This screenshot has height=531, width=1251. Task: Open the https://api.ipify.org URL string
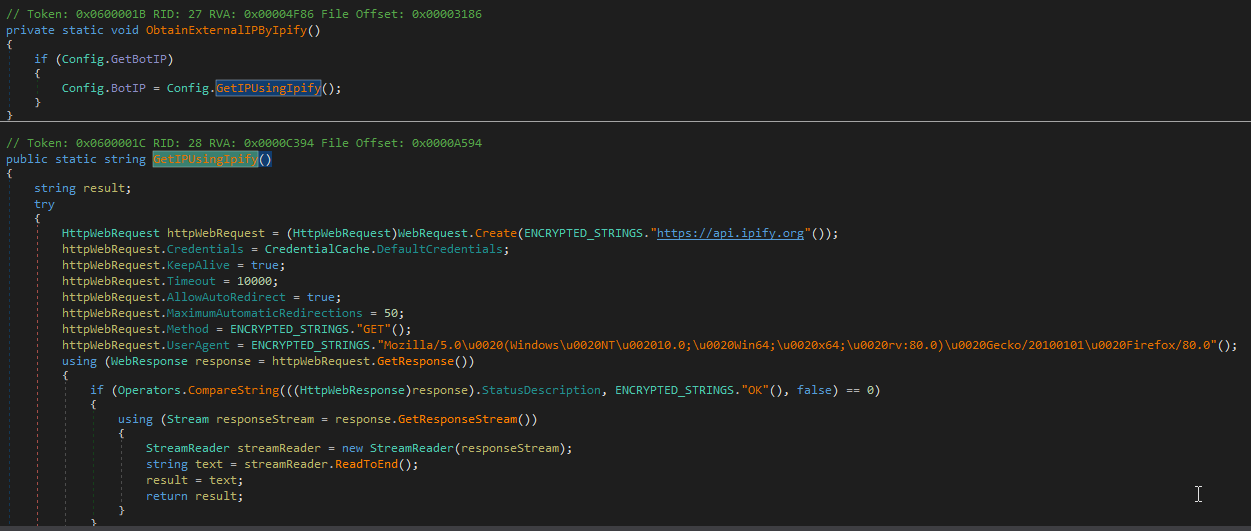click(730, 233)
